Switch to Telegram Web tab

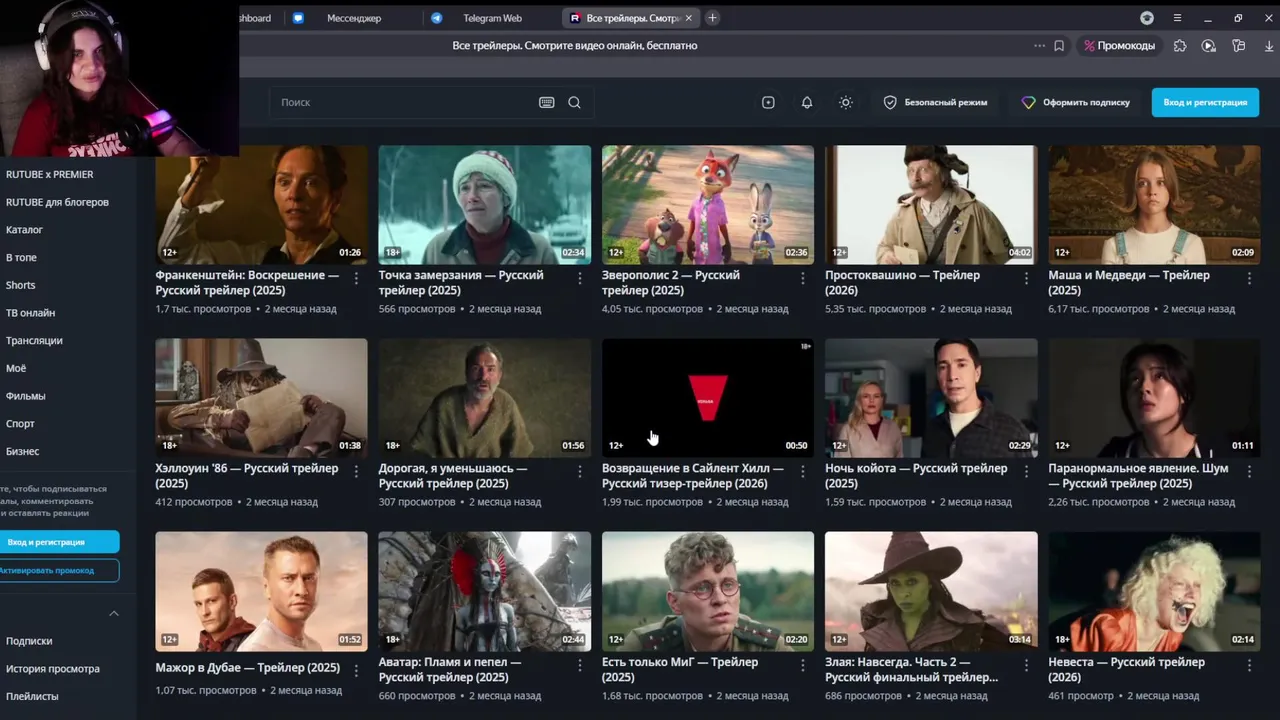pyautogui.click(x=492, y=18)
